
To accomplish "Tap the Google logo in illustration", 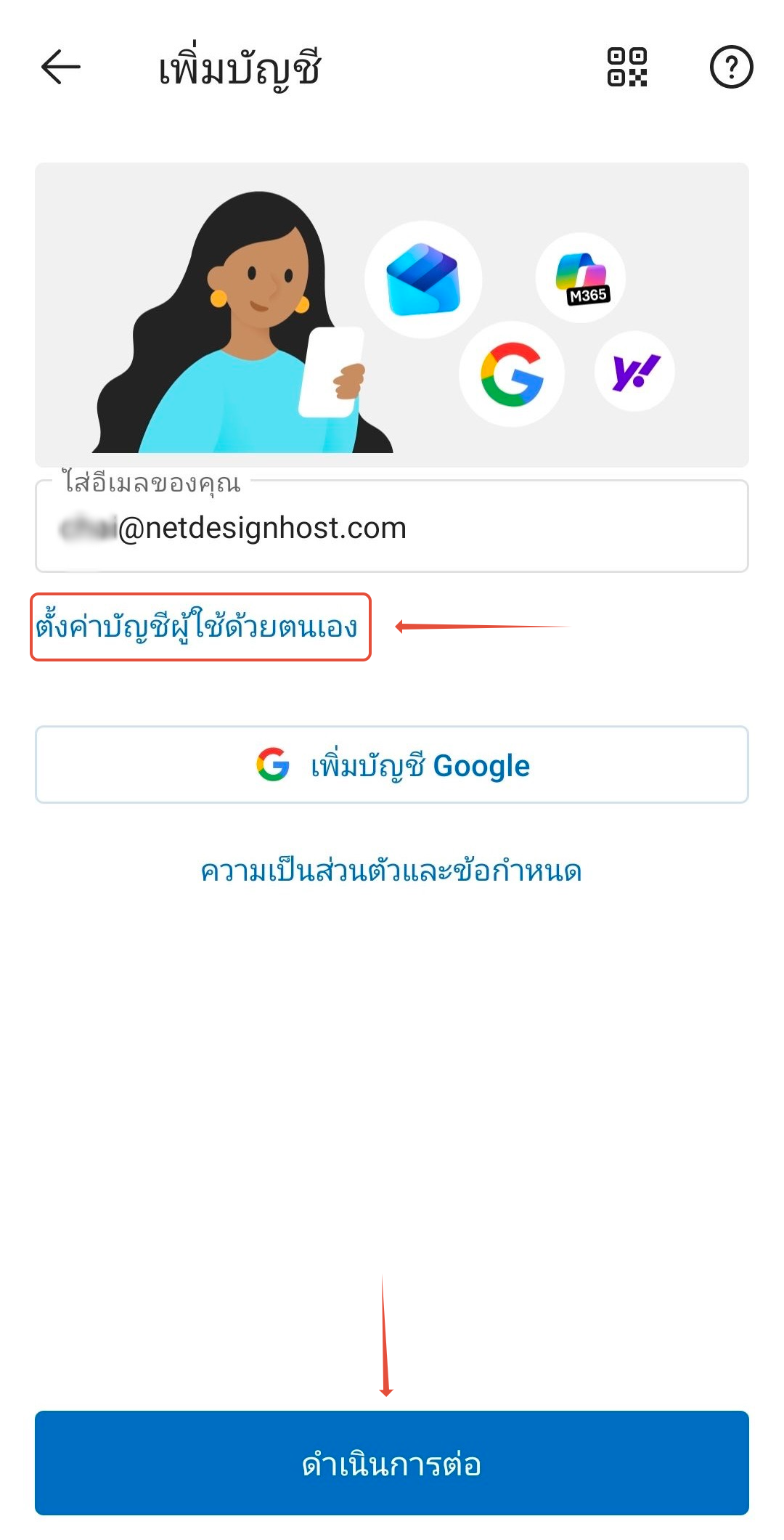I will [512, 374].
